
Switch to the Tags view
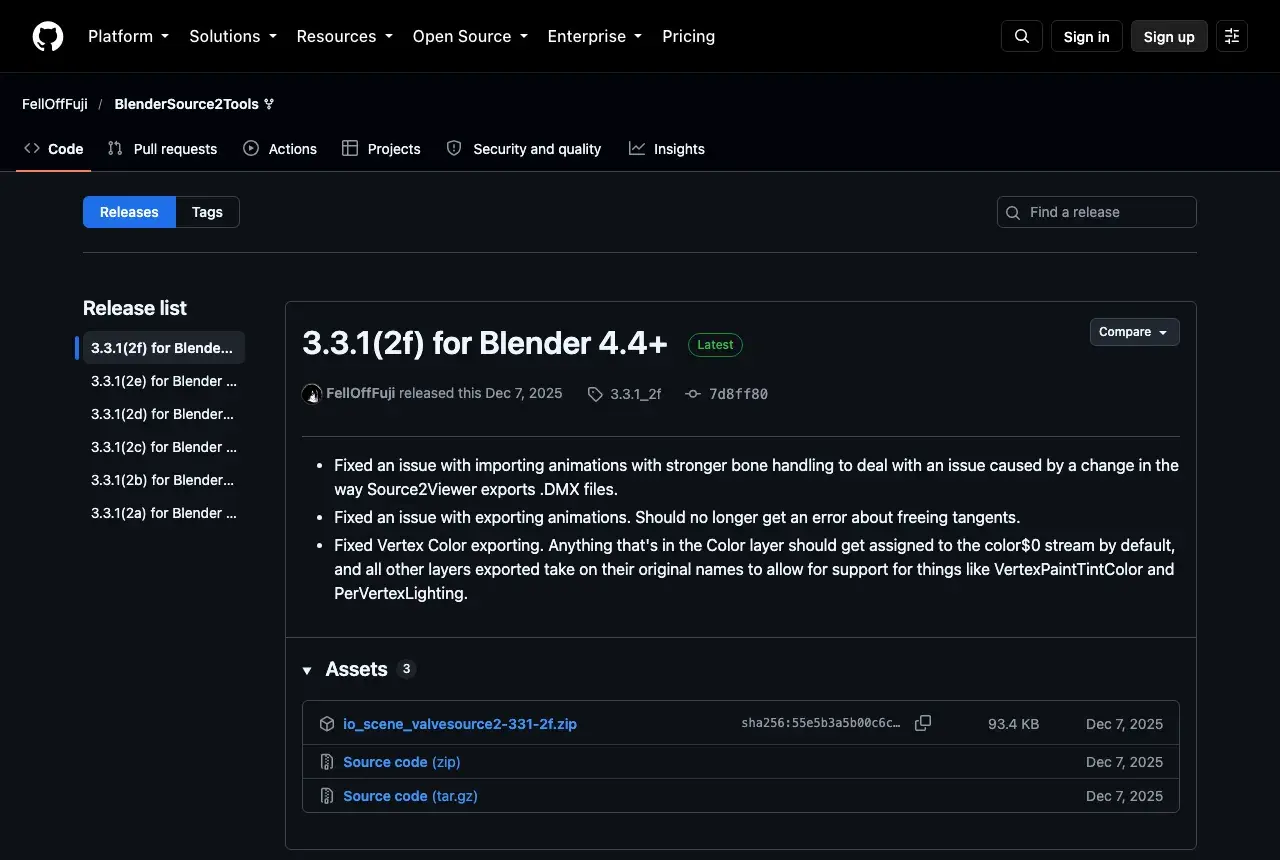pos(207,212)
